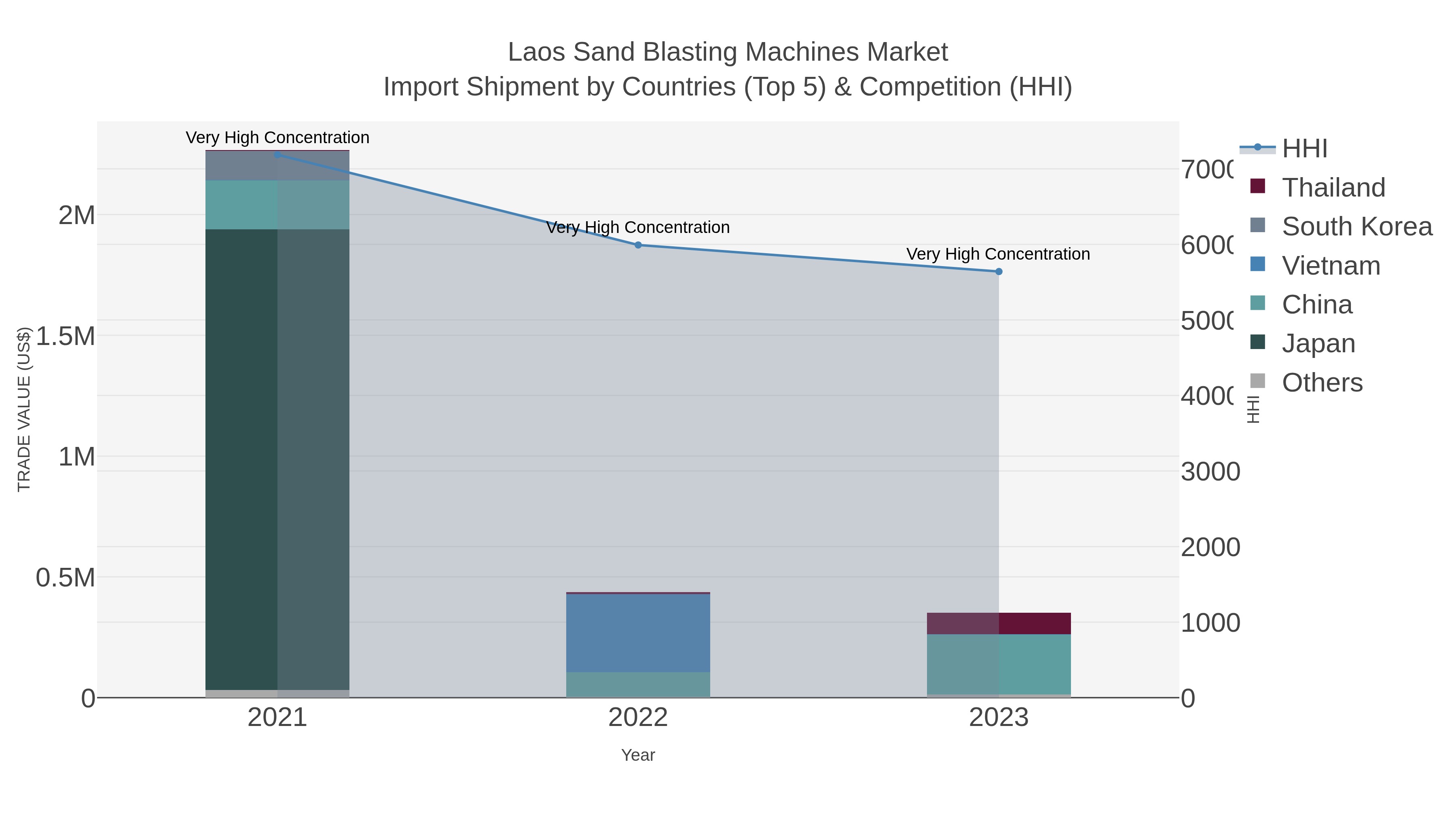
Task: Toggle the Japan legend entry
Action: tap(1303, 344)
